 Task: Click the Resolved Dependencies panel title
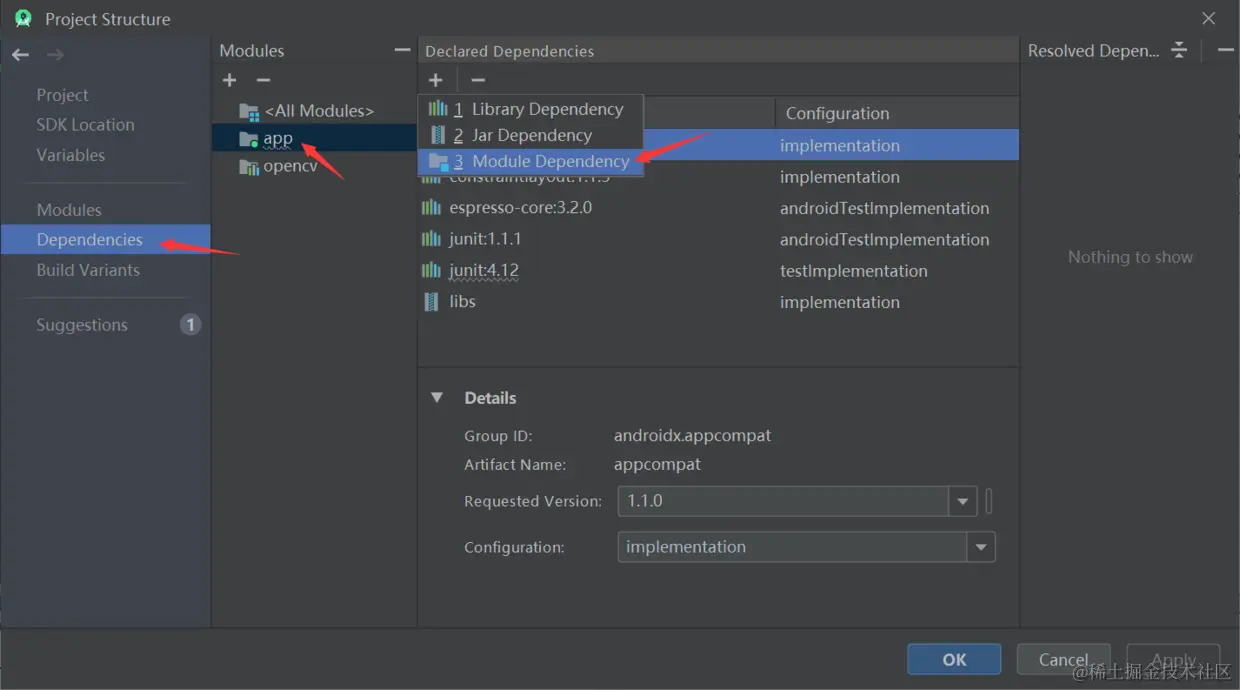(1093, 51)
